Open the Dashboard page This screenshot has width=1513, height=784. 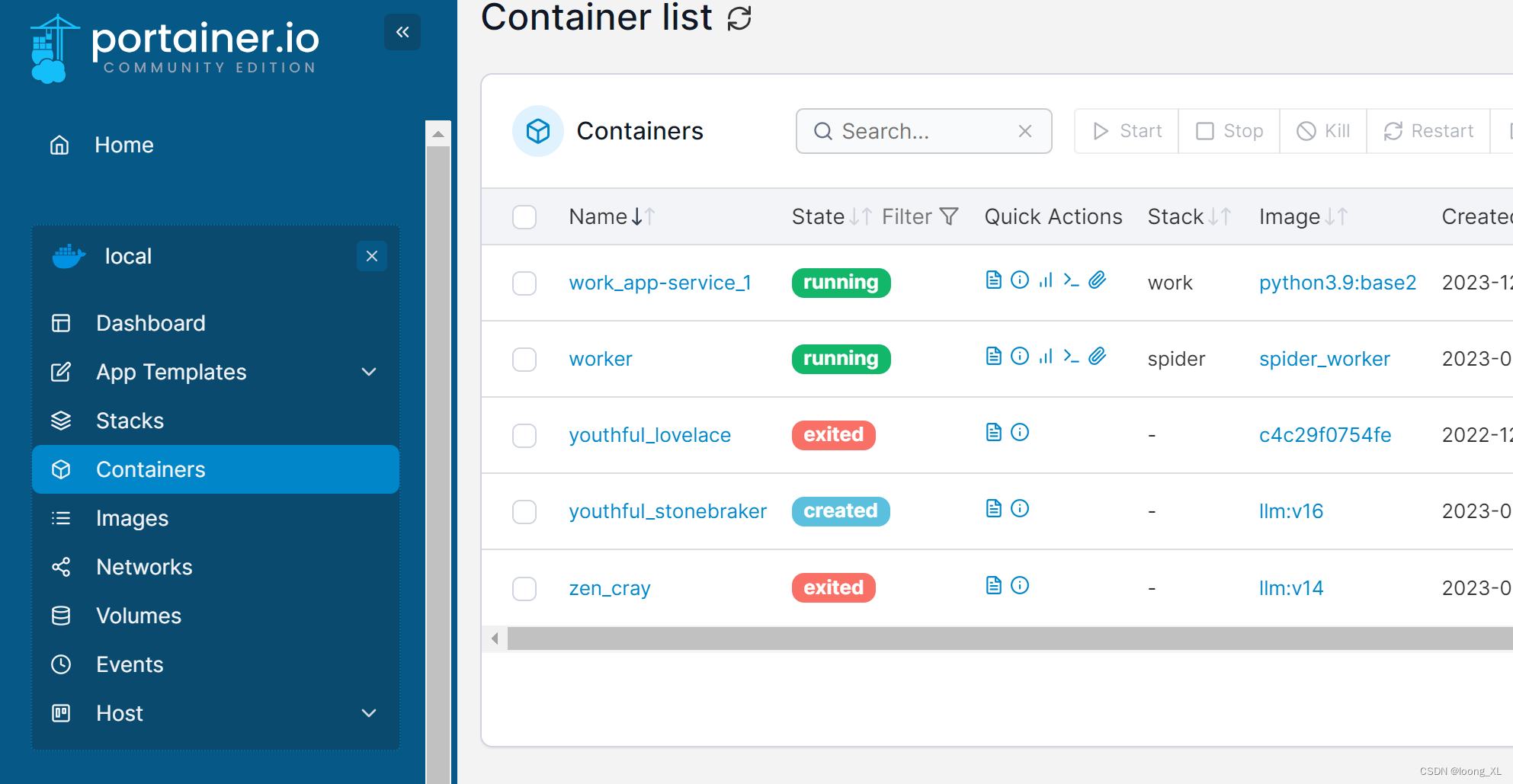tap(216, 323)
